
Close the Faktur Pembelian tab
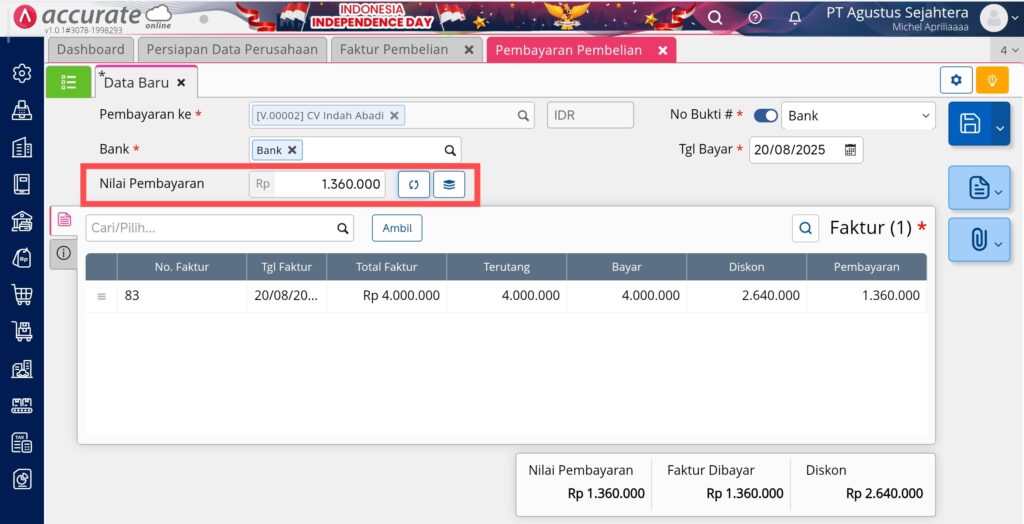[x=469, y=50]
